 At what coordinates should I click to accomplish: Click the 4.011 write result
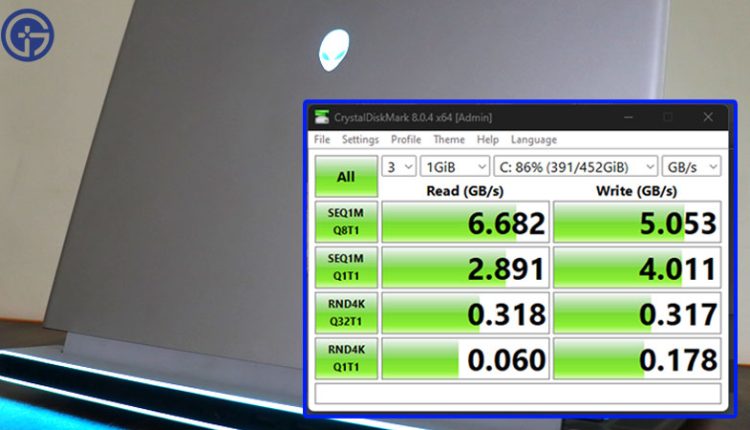(x=637, y=267)
